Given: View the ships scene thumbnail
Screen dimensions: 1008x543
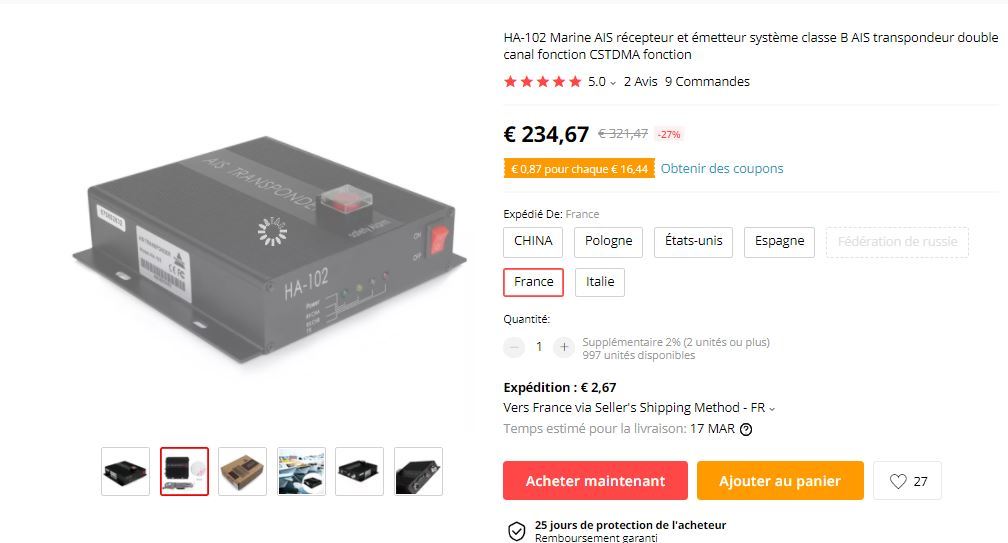Looking at the screenshot, I should (x=302, y=472).
